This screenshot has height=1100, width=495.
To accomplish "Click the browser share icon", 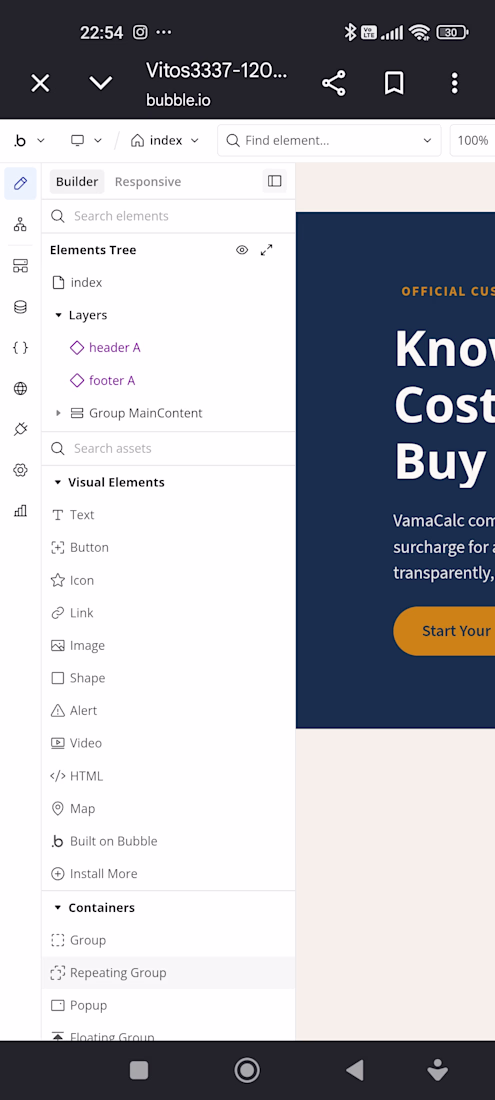I will 333,83.
